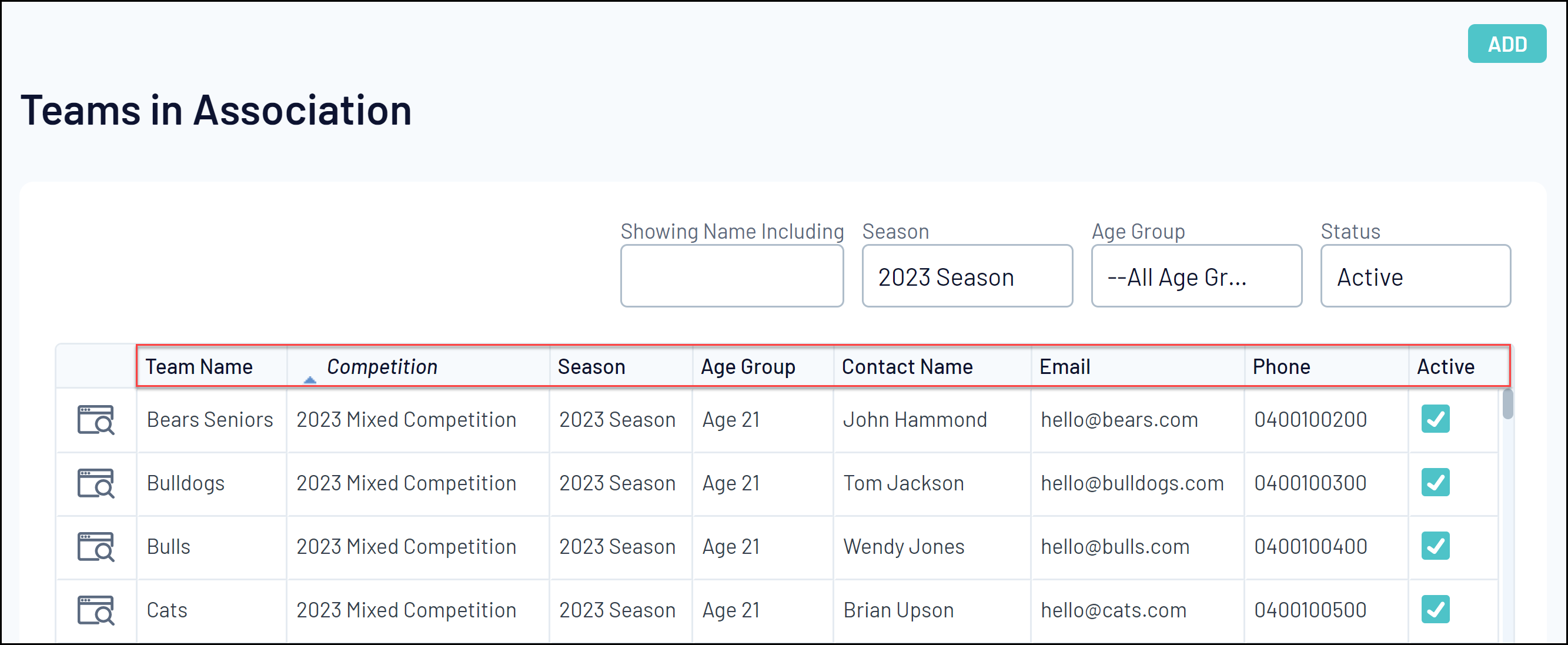Viewport: 1568px width, 645px height.
Task: Open the Bulldogs team view icon
Action: [96, 483]
